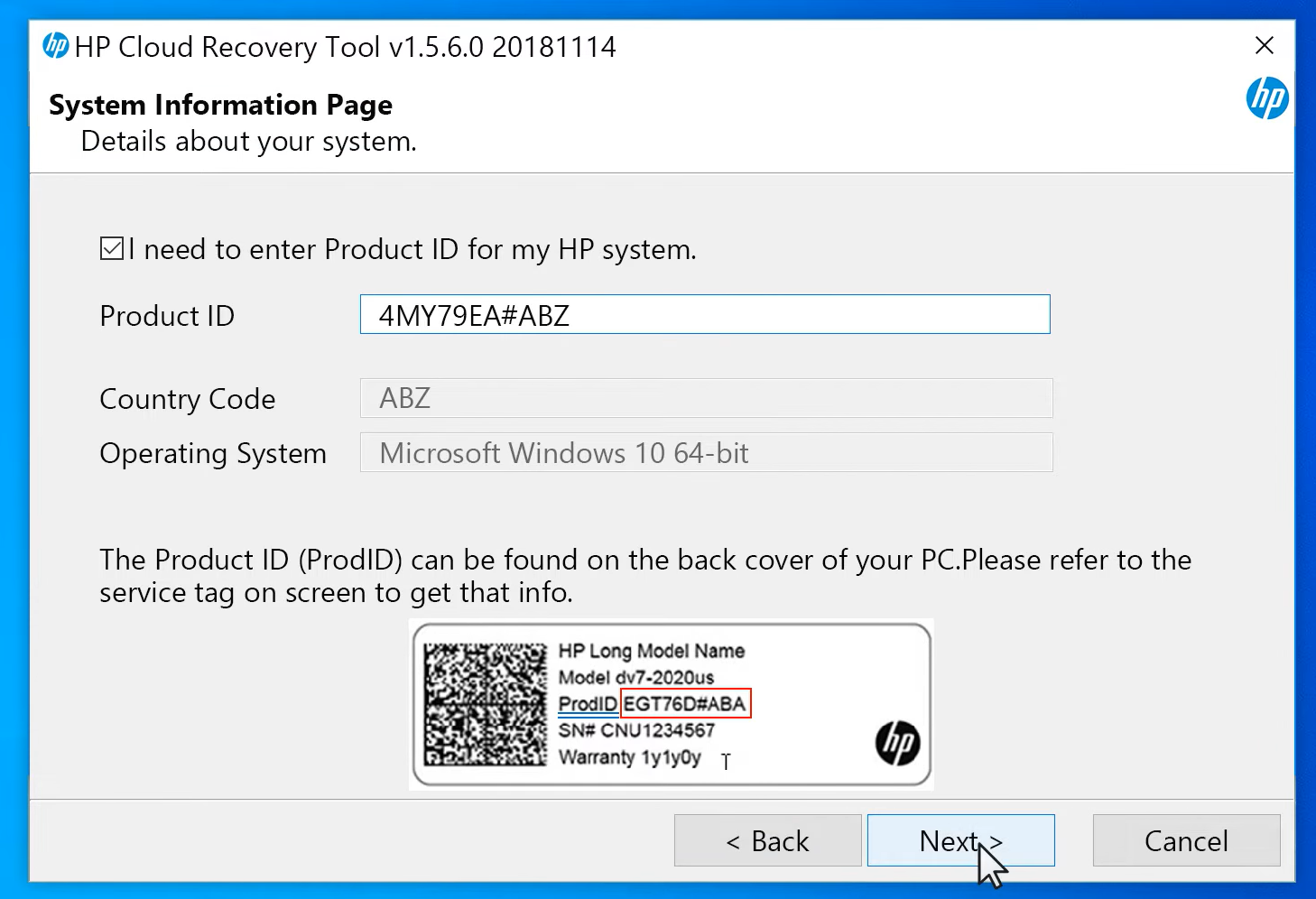Image resolution: width=1316 pixels, height=899 pixels.
Task: Click the 'Operating System' label
Action: (213, 453)
